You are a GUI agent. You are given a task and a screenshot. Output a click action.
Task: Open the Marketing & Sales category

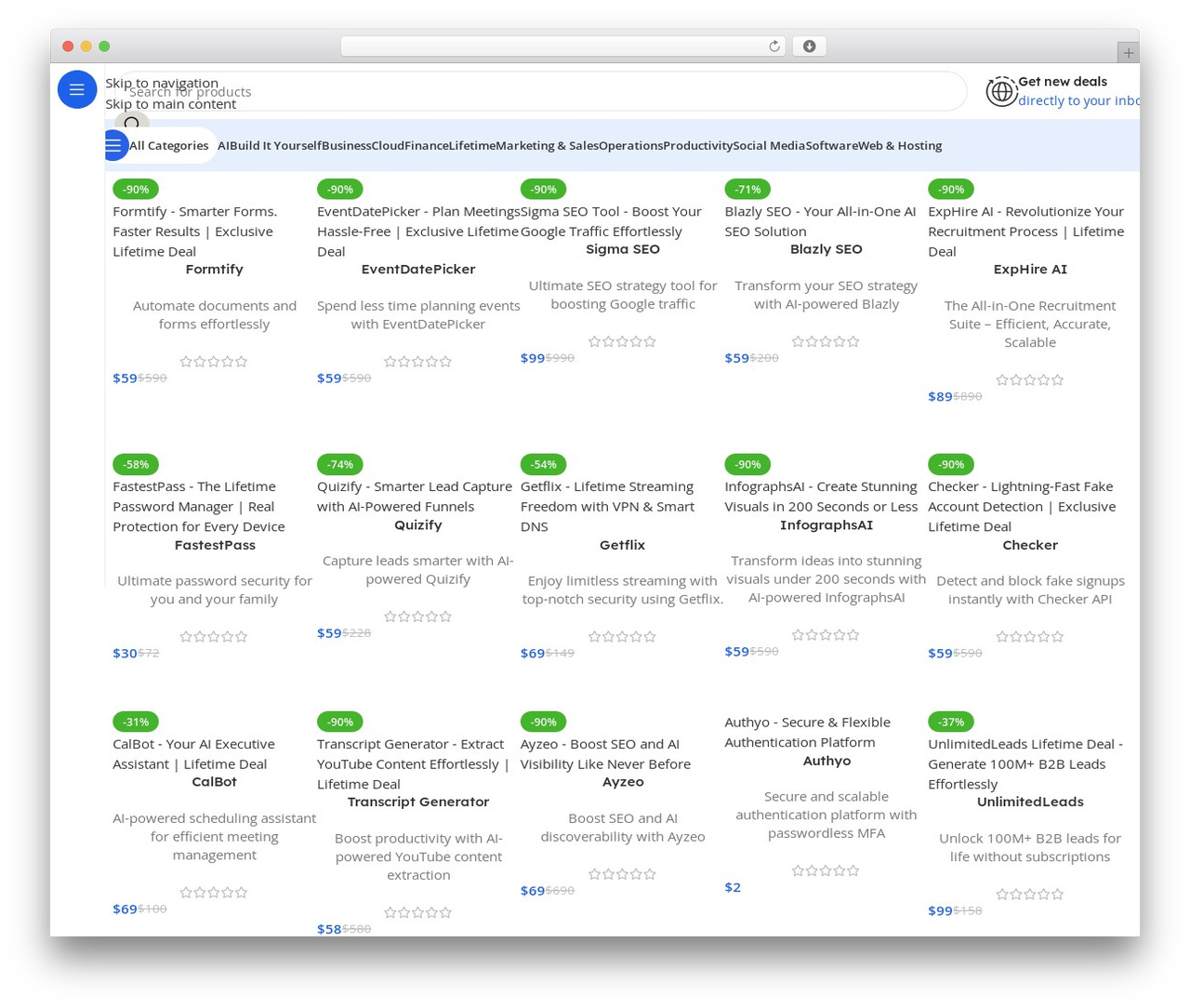pyautogui.click(x=547, y=145)
